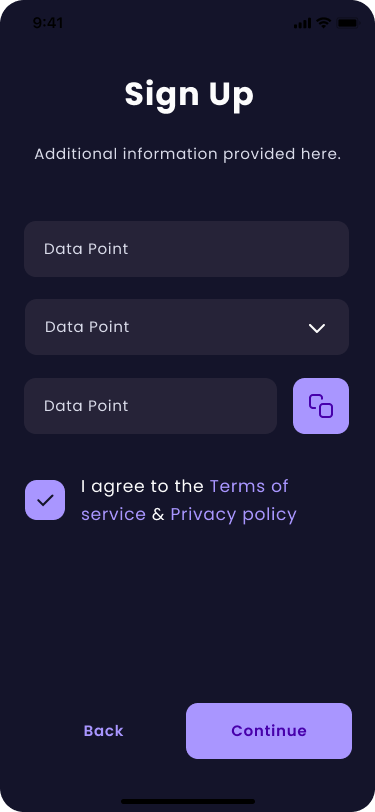Open the Privacy policy link
375x812 pixels.
pos(234,515)
